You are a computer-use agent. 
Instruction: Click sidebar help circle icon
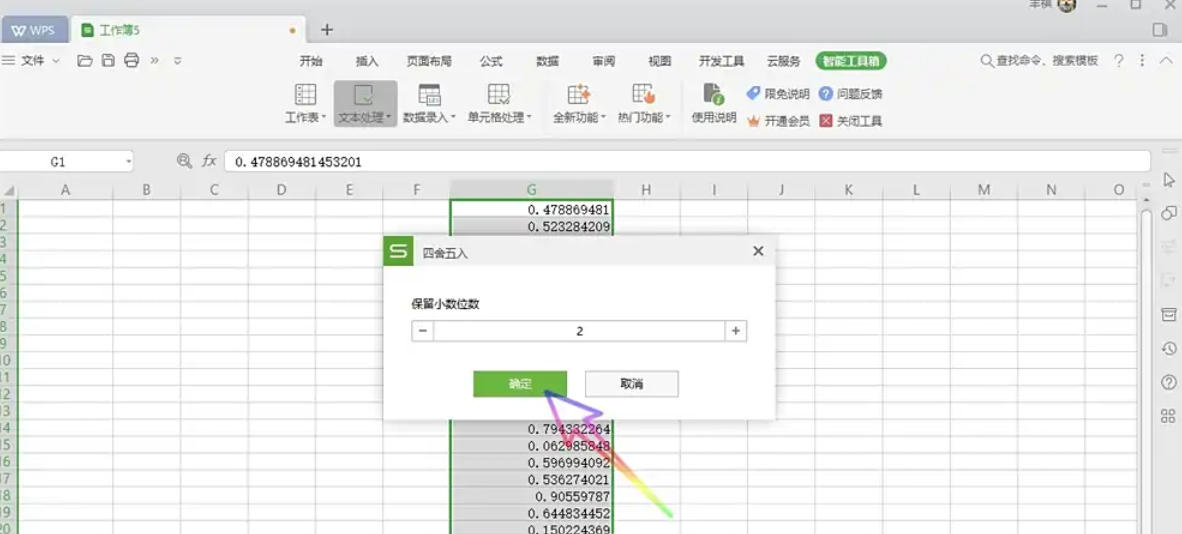click(1168, 382)
